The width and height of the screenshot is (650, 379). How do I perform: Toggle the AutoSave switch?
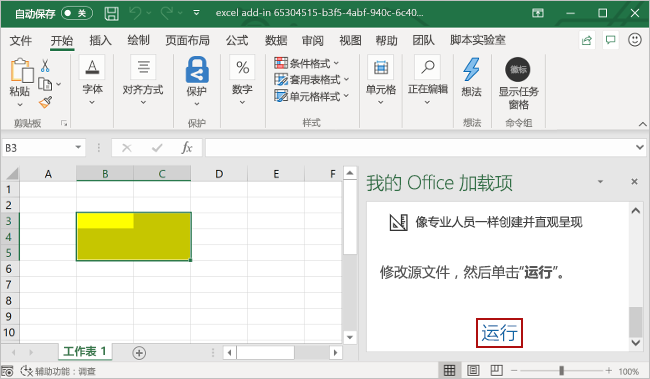point(77,13)
